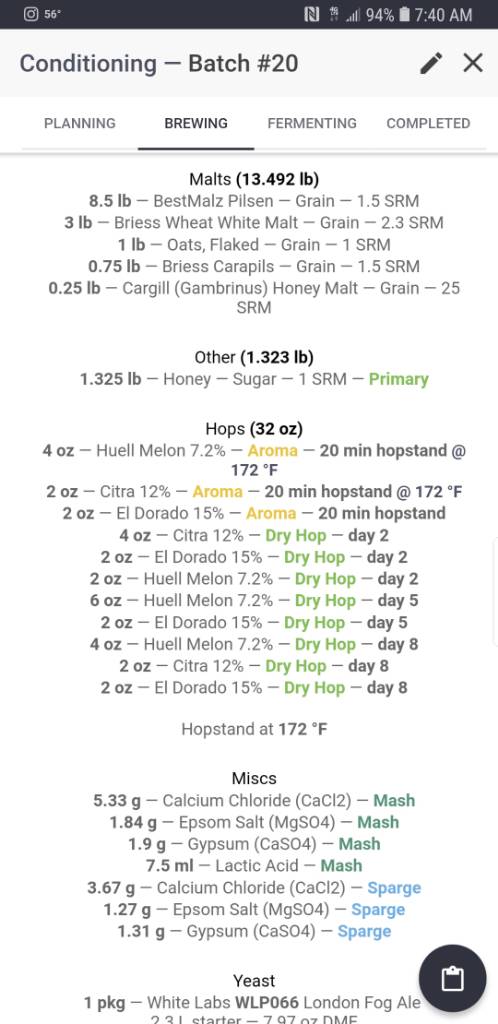Viewport: 498px width, 1024px height.
Task: Tap the Honey Primary sugar entry
Action: point(254,379)
